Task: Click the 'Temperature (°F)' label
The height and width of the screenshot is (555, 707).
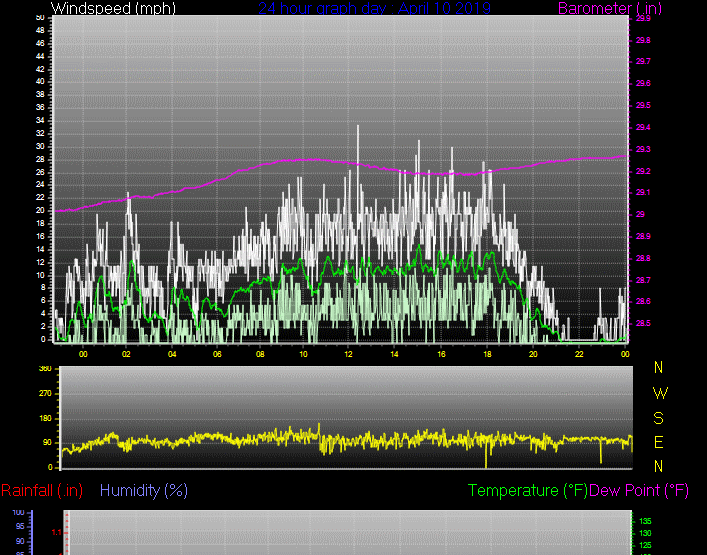Action: 528,490
